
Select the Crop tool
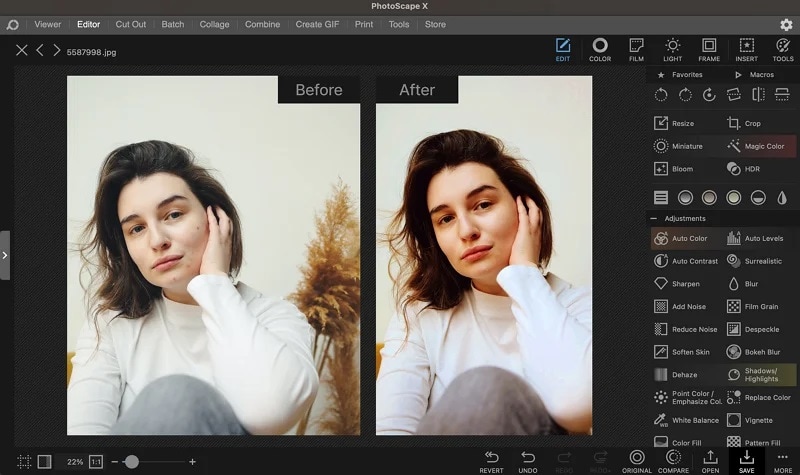744,123
